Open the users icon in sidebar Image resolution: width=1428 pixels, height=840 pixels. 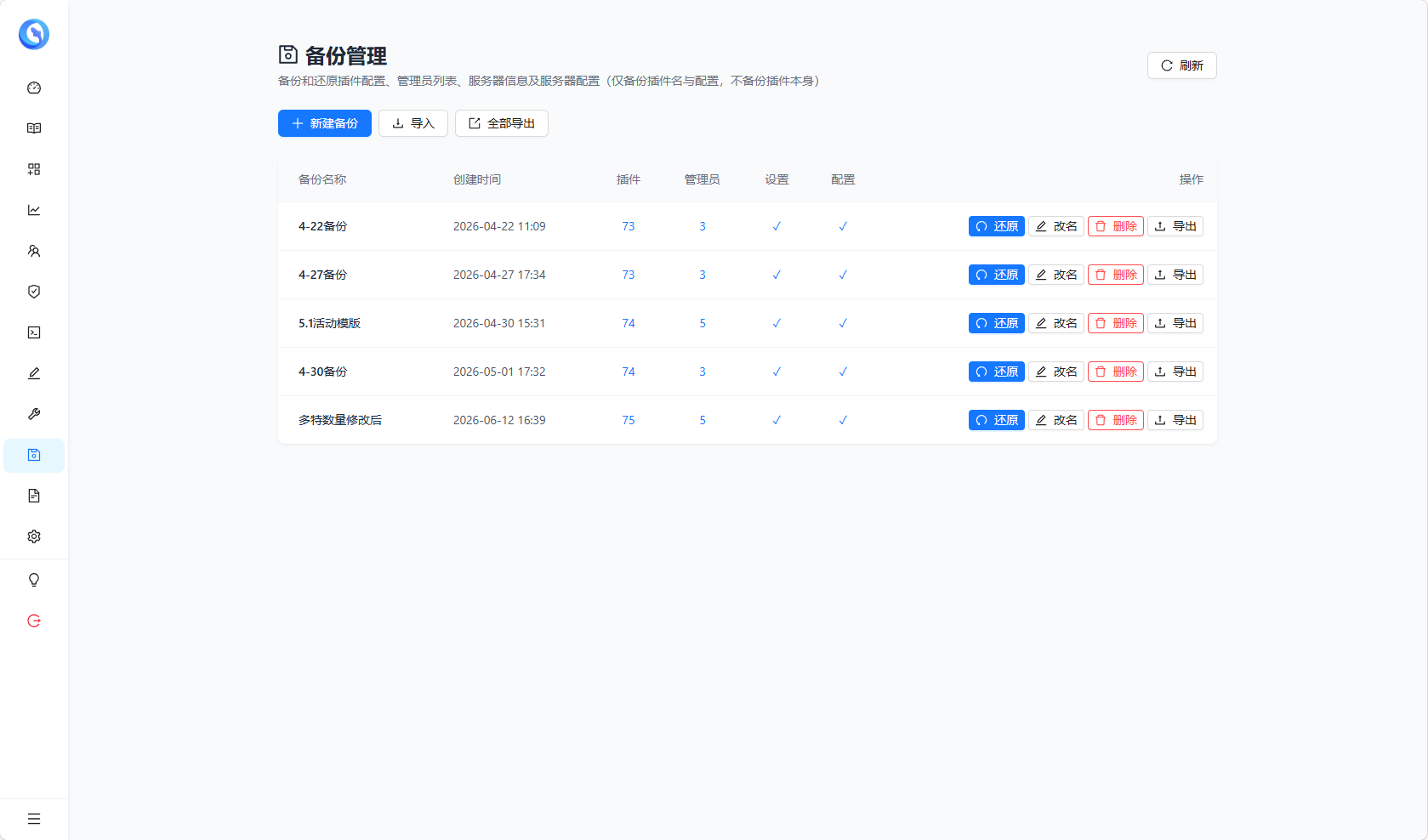tap(34, 251)
